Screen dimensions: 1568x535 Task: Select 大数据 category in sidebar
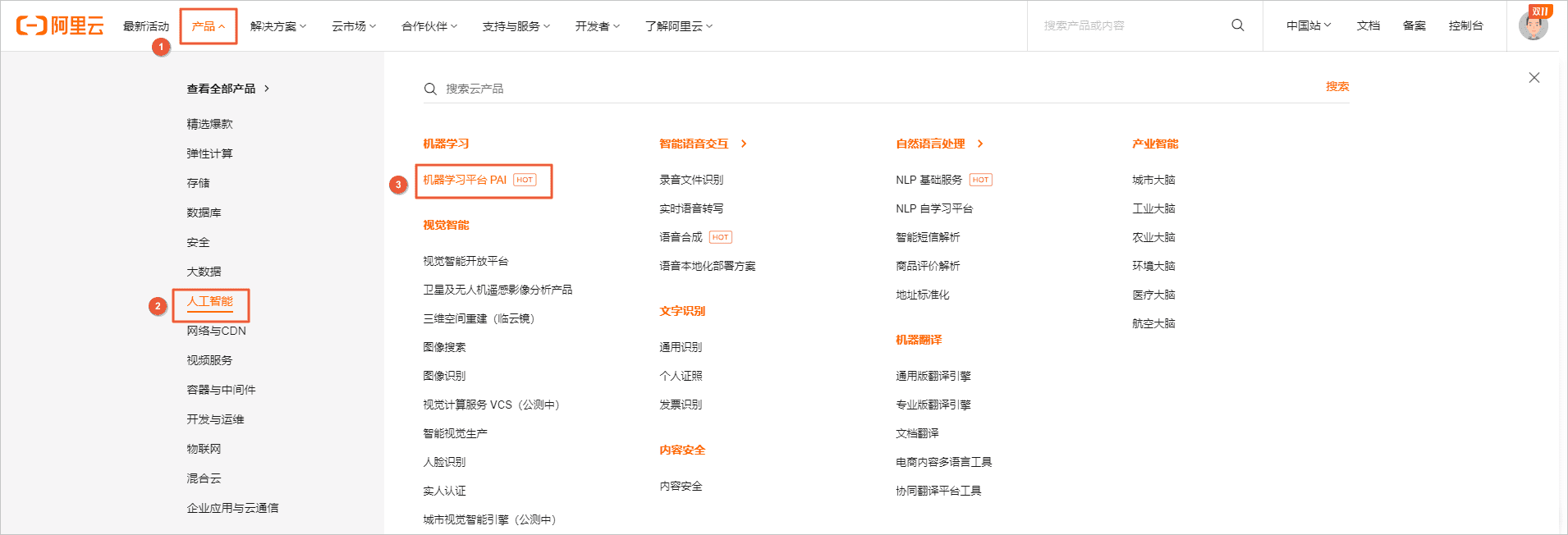[204, 272]
